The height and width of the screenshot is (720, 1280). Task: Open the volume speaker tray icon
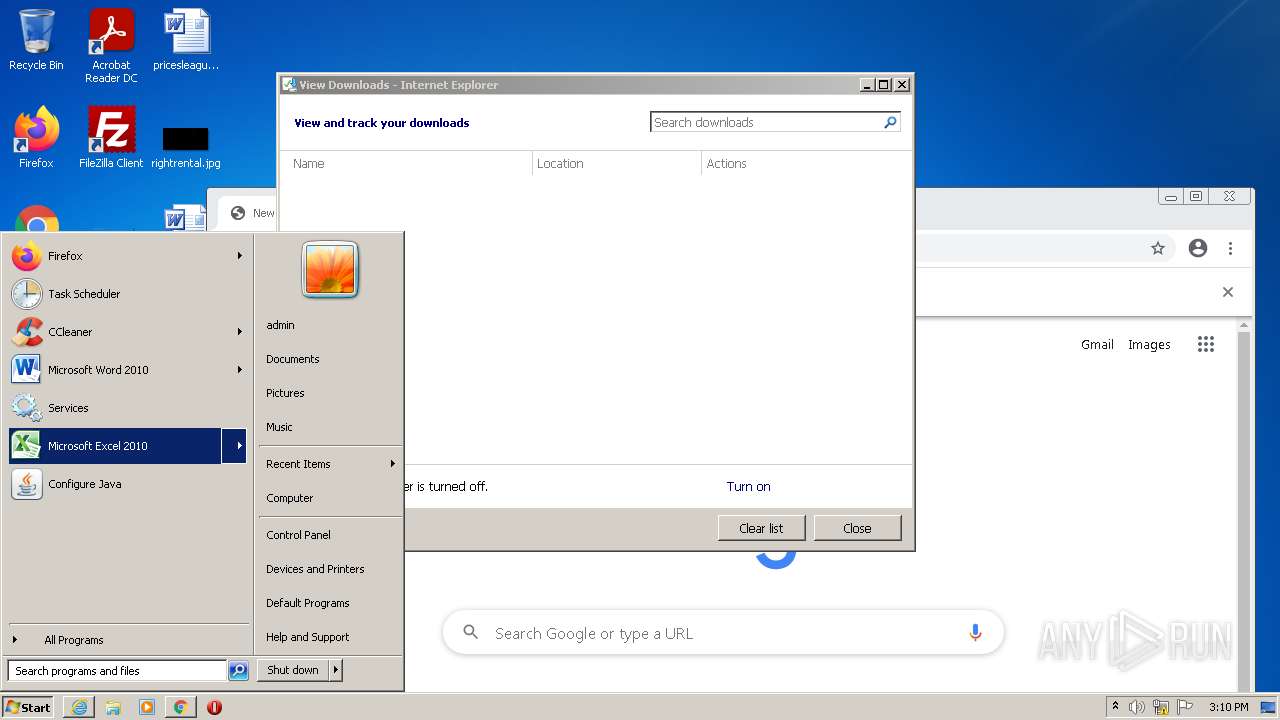1137,707
